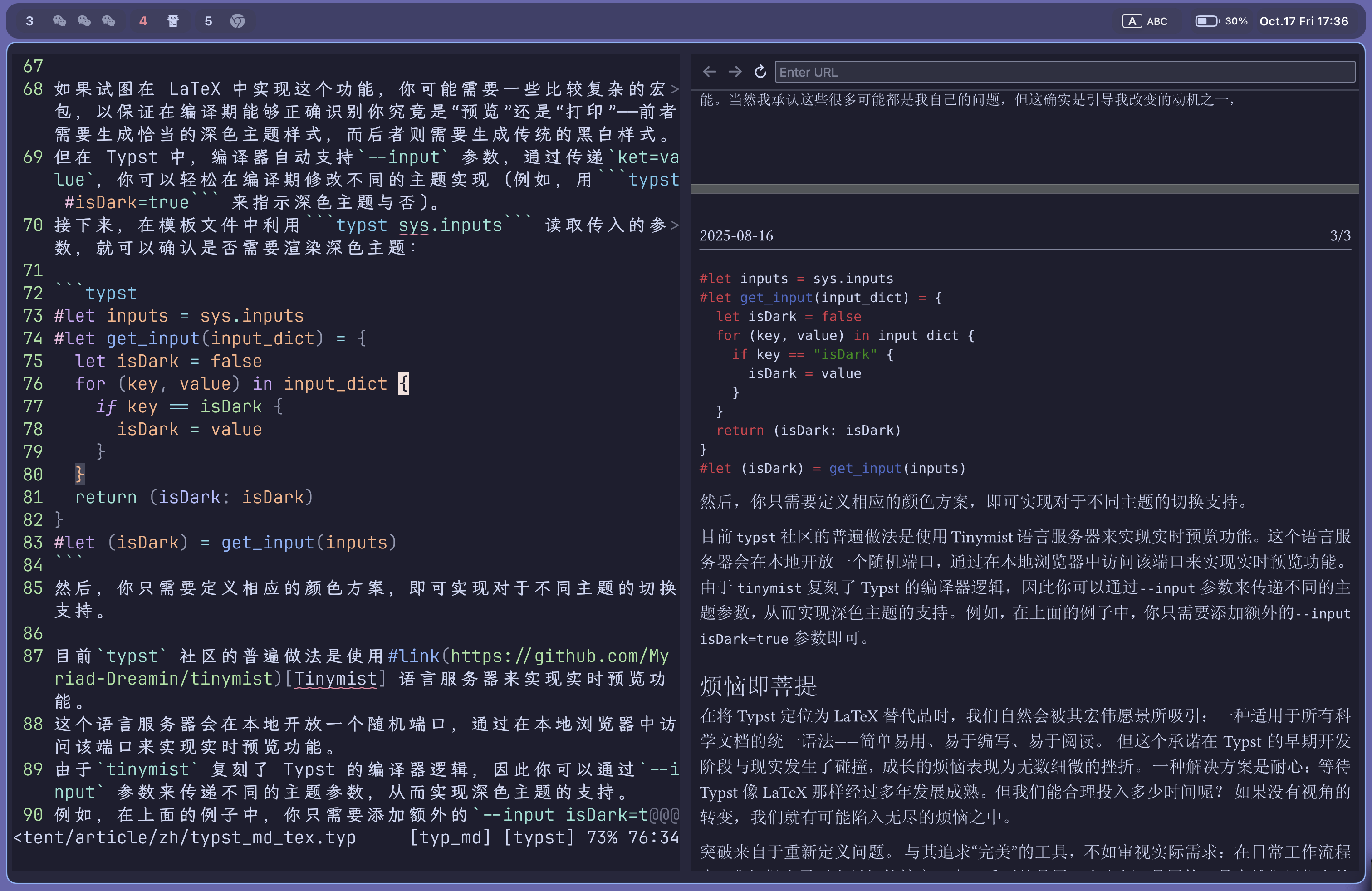Select the highlighted workspace 4

click(143, 21)
